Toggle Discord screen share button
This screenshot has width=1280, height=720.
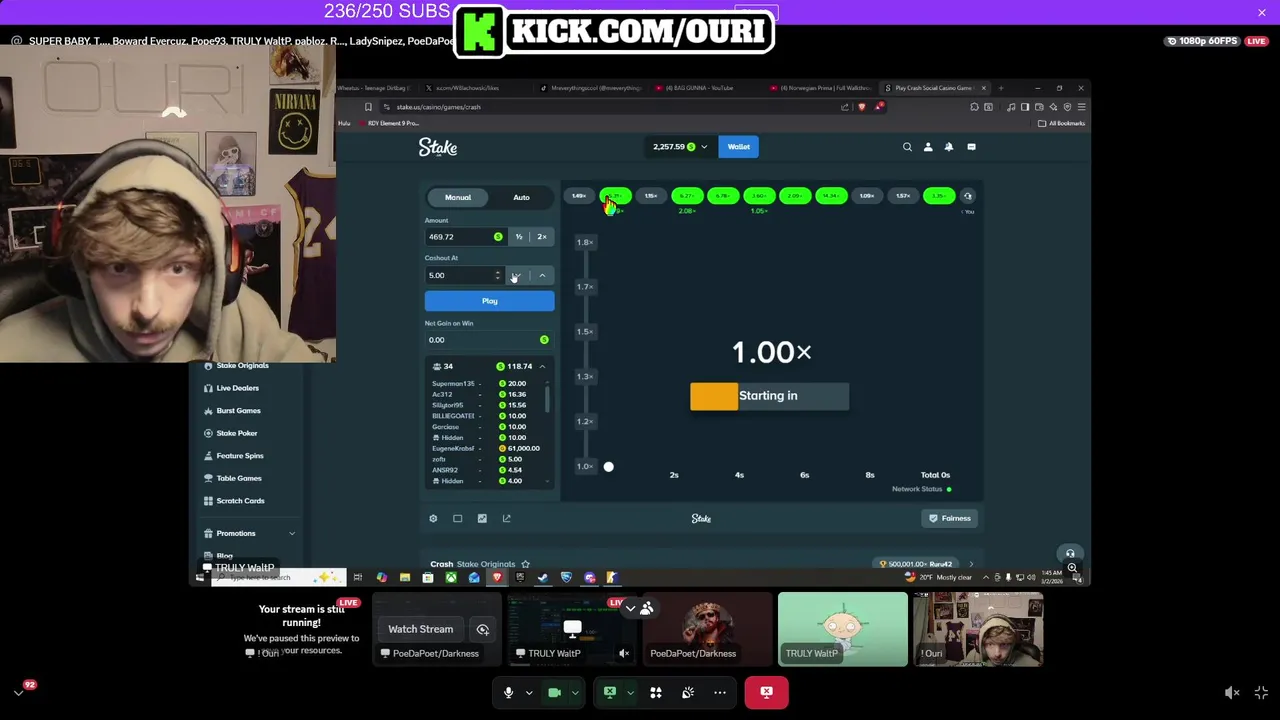(609, 692)
